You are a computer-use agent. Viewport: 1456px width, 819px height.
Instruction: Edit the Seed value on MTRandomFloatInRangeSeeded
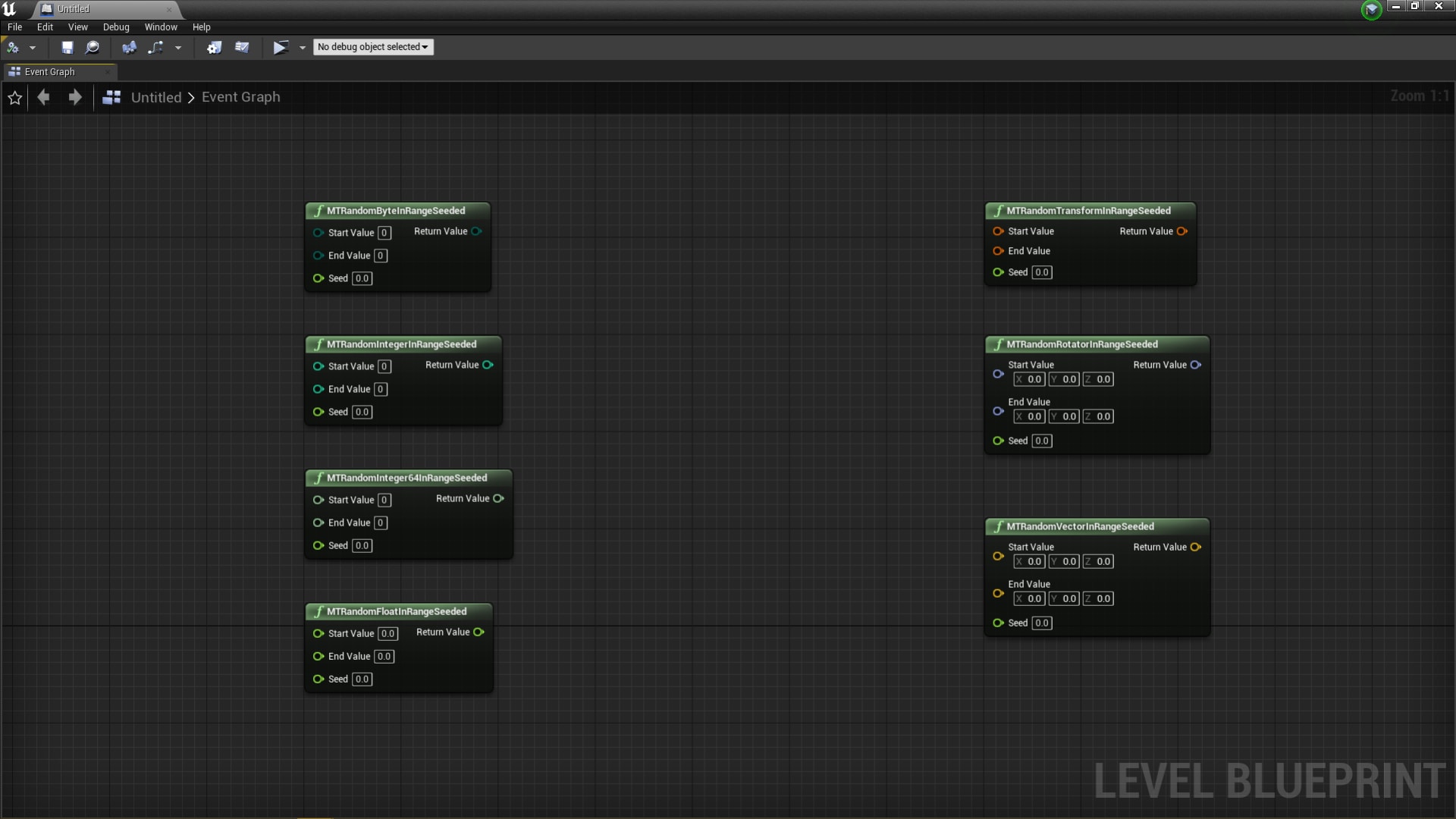click(362, 679)
